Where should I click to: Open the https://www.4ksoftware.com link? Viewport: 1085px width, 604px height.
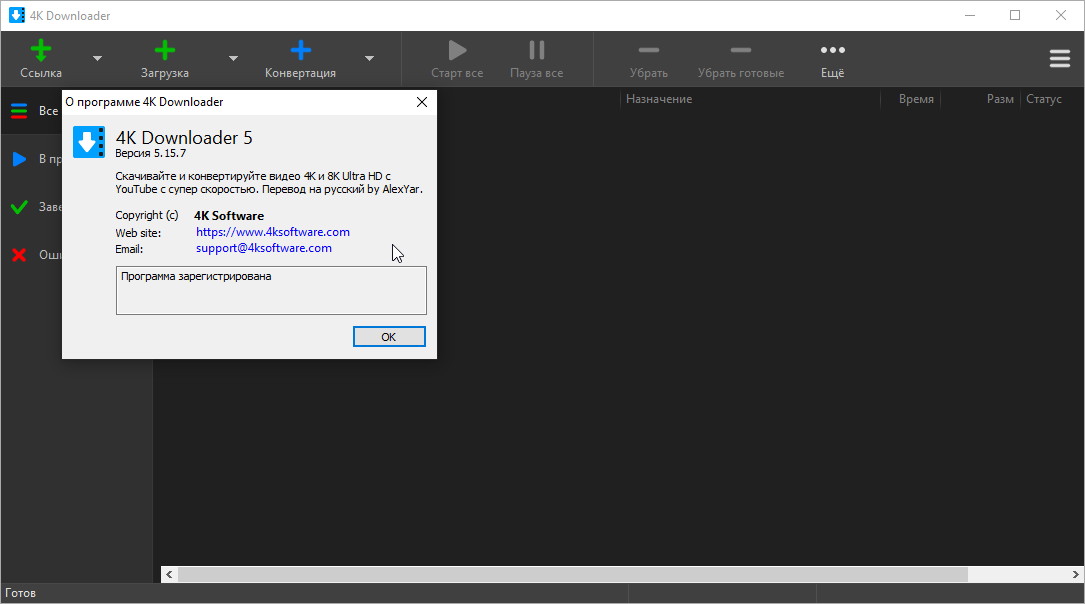pyautogui.click(x=273, y=232)
